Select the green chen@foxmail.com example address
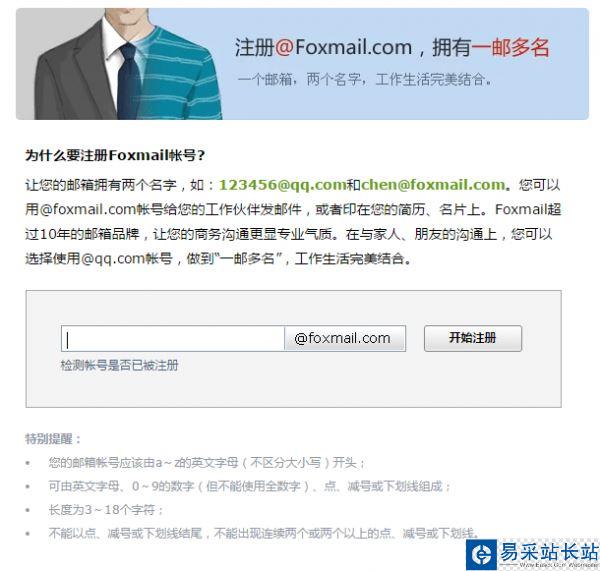Image resolution: width=600 pixels, height=571 pixels. (x=433, y=185)
